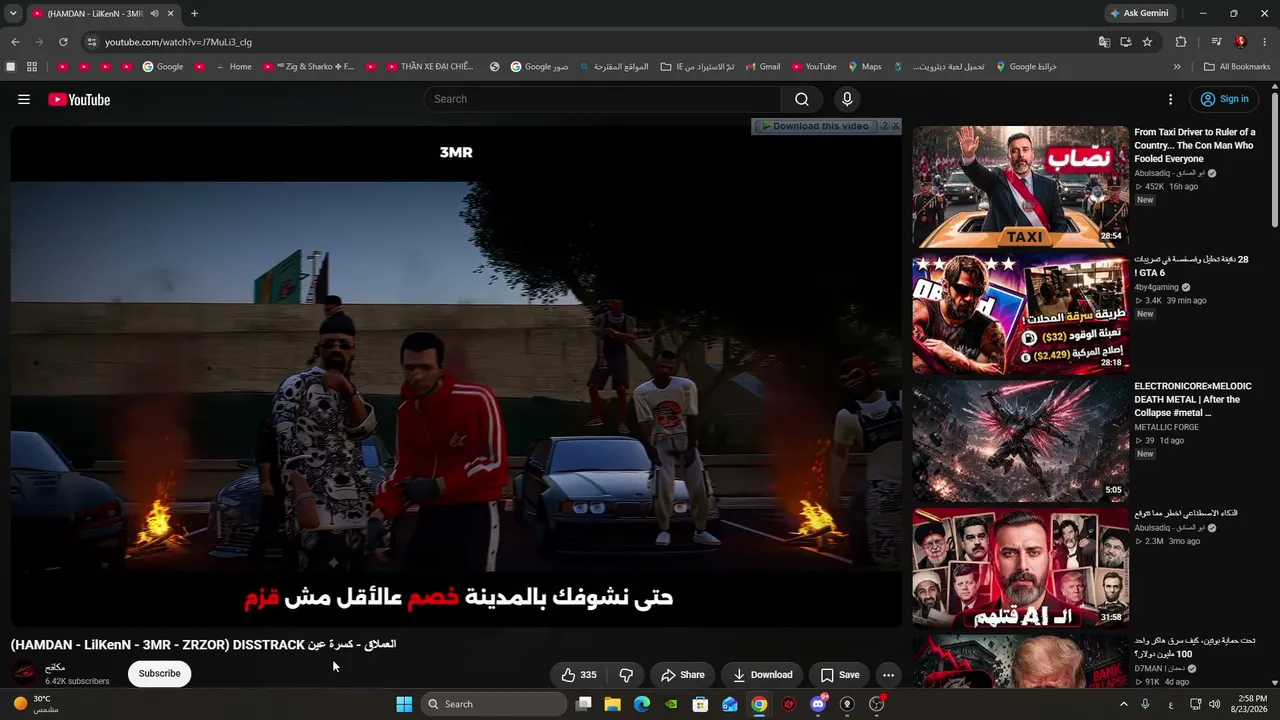The height and width of the screenshot is (720, 1280).
Task: Open the browser Extensions puzzle icon
Action: pyautogui.click(x=1181, y=42)
